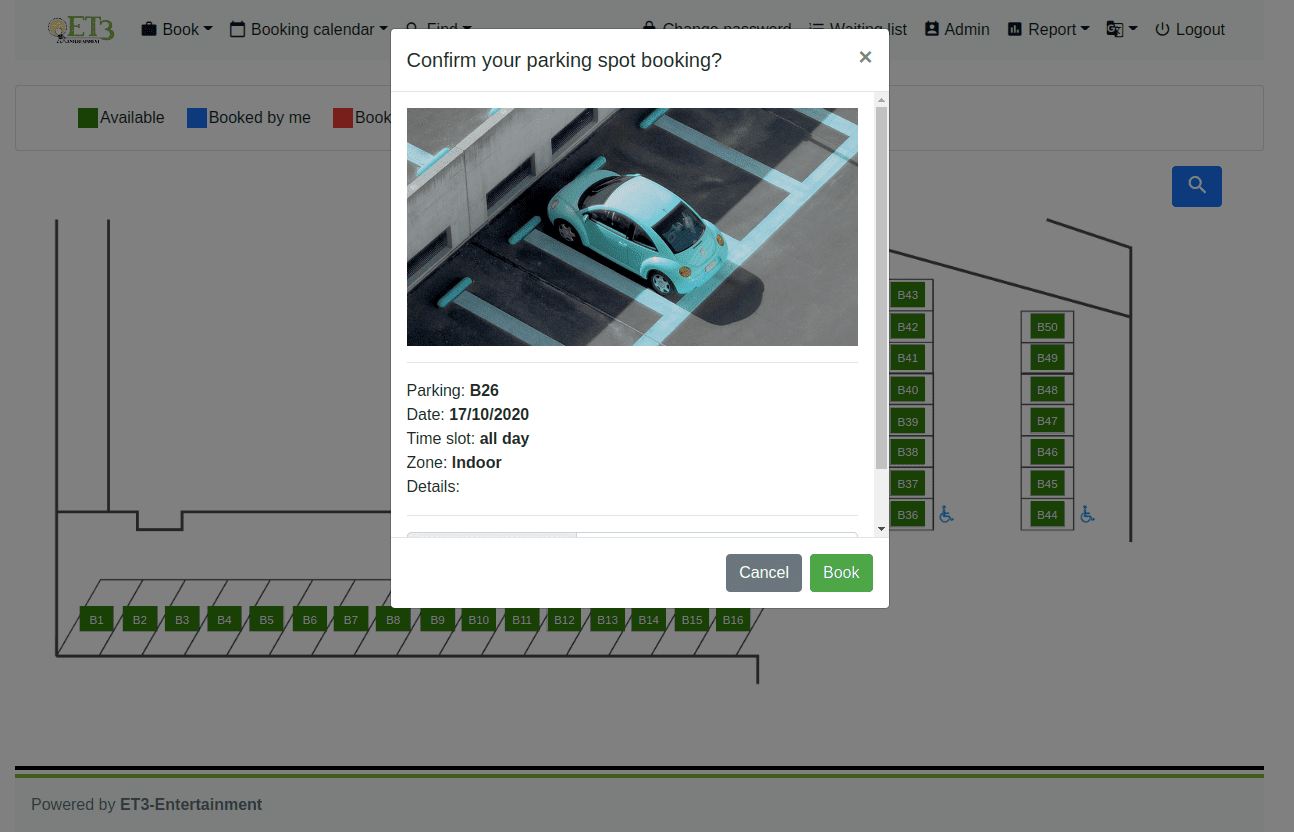Select parking spot B10
1294x832 pixels.
(x=479, y=620)
